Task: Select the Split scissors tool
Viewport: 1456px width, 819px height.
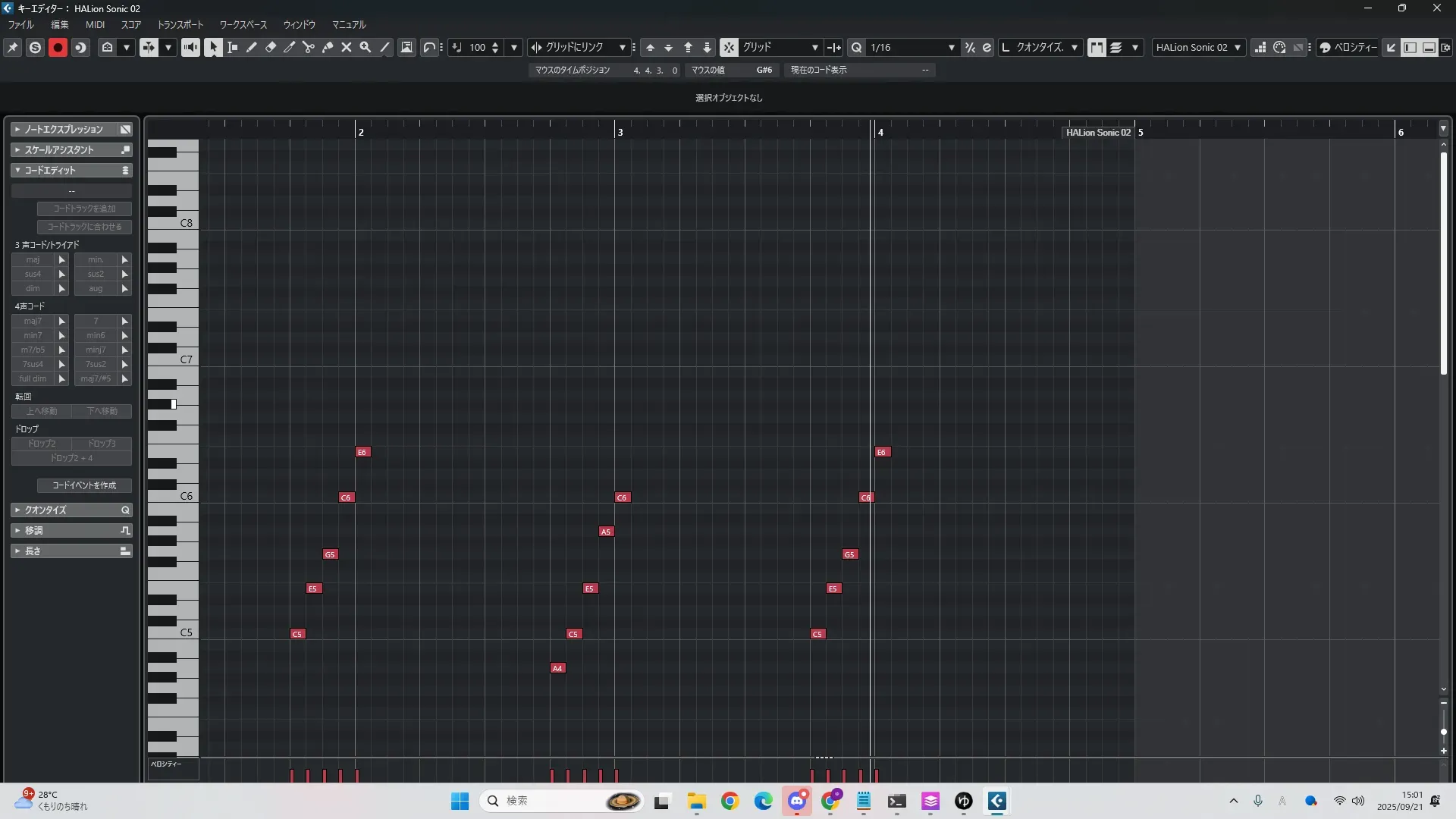Action: click(x=309, y=48)
